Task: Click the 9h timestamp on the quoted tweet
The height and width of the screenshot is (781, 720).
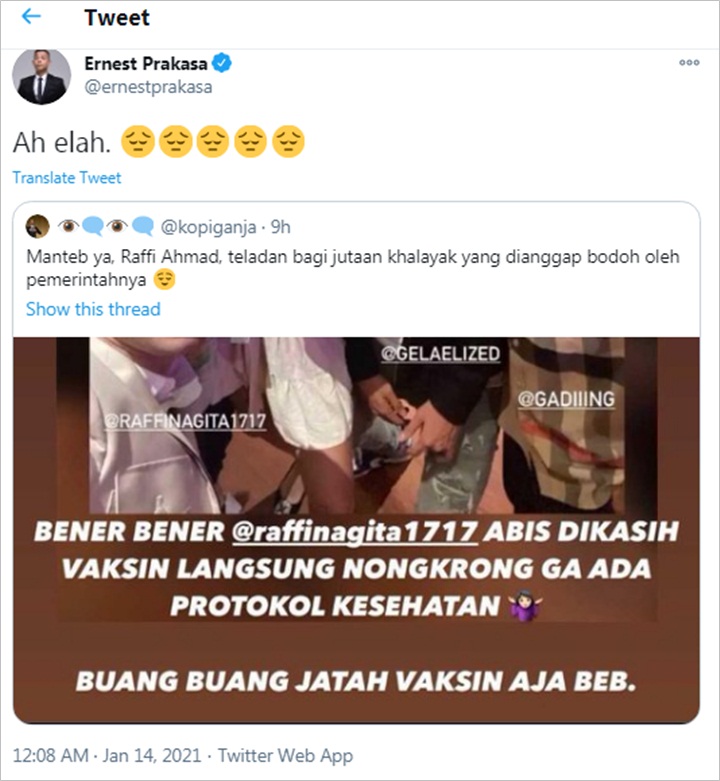Action: point(280,227)
